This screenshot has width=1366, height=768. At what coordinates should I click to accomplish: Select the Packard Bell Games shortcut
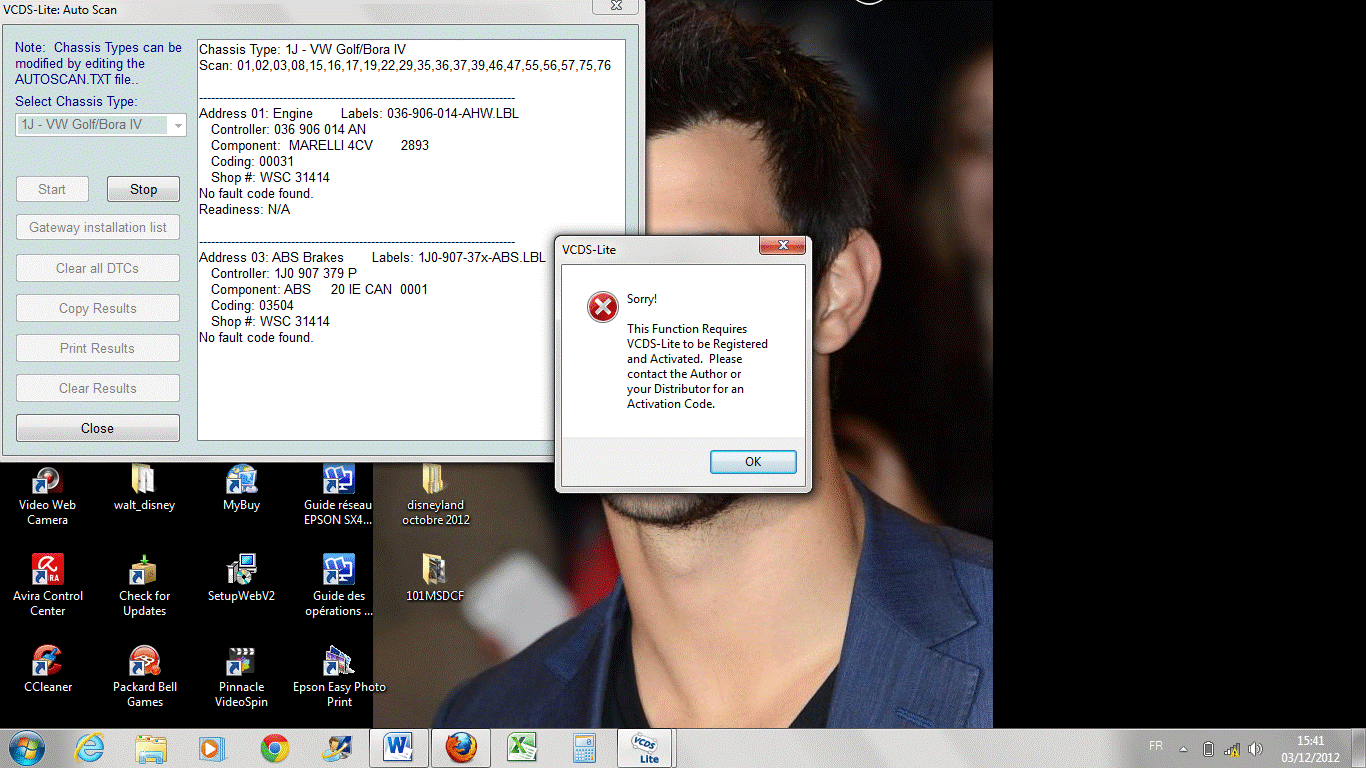point(144,677)
